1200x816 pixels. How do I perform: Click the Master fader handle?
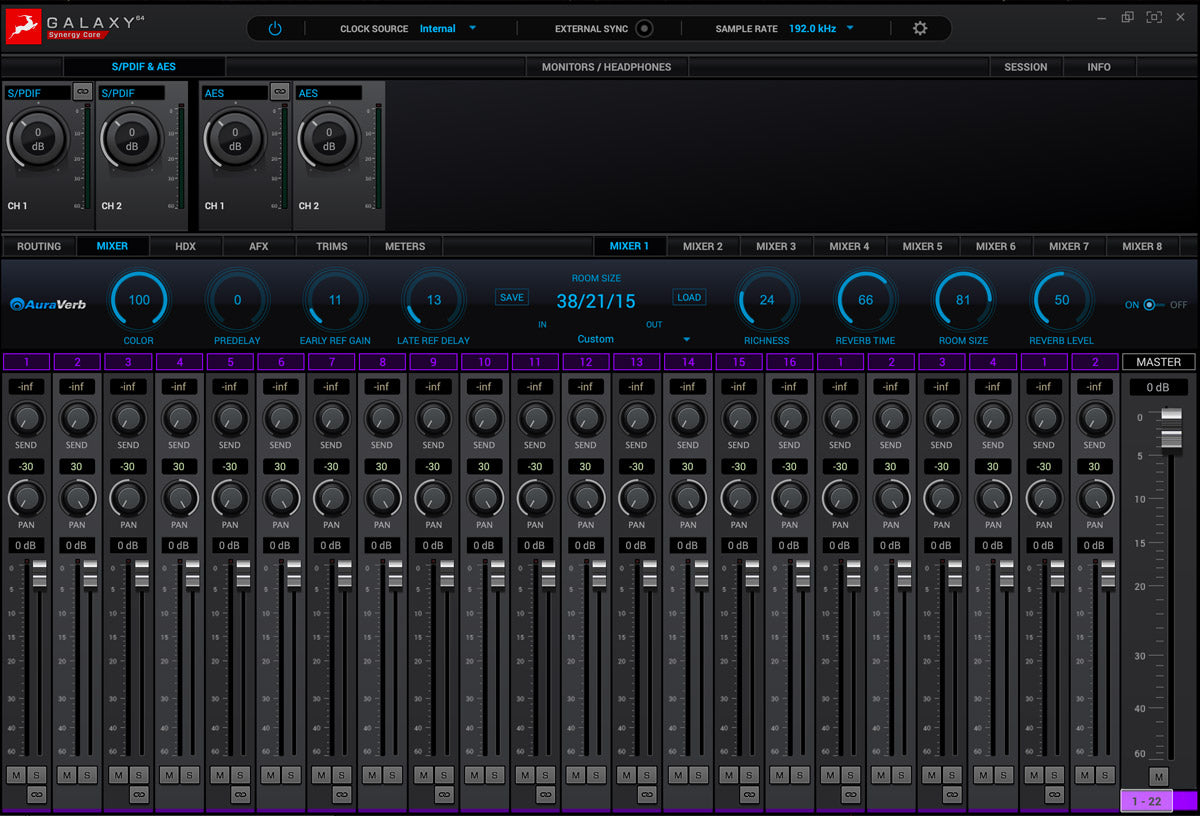tap(1169, 428)
